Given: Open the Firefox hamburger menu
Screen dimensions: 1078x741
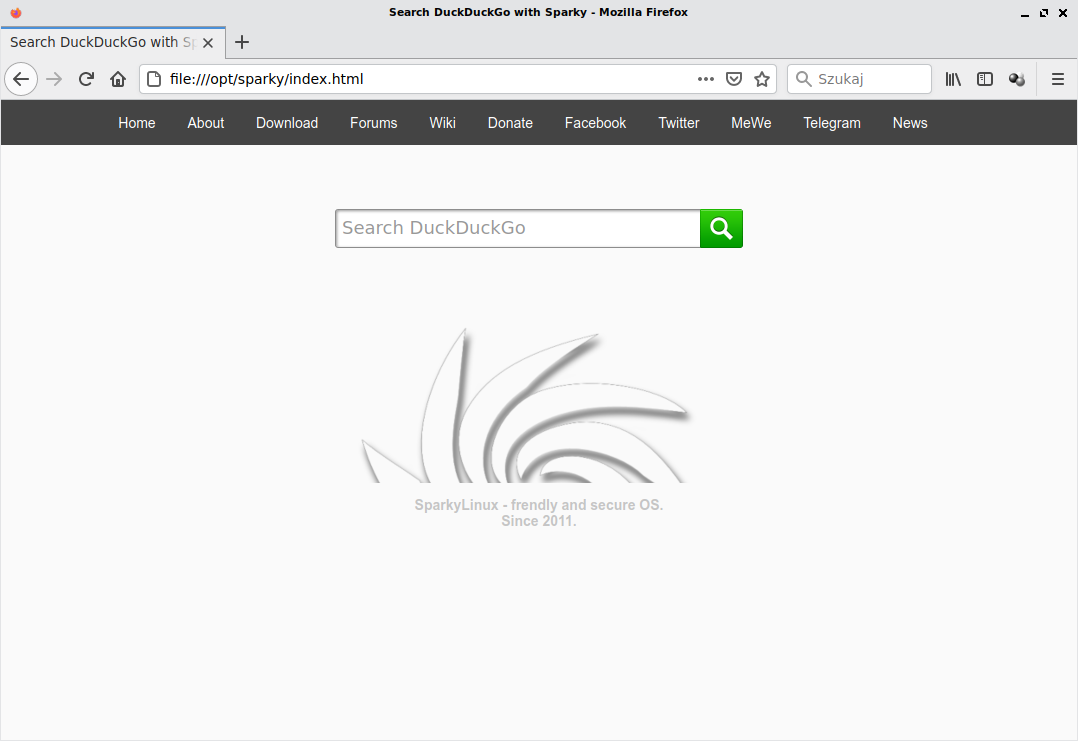Looking at the screenshot, I should (1058, 79).
